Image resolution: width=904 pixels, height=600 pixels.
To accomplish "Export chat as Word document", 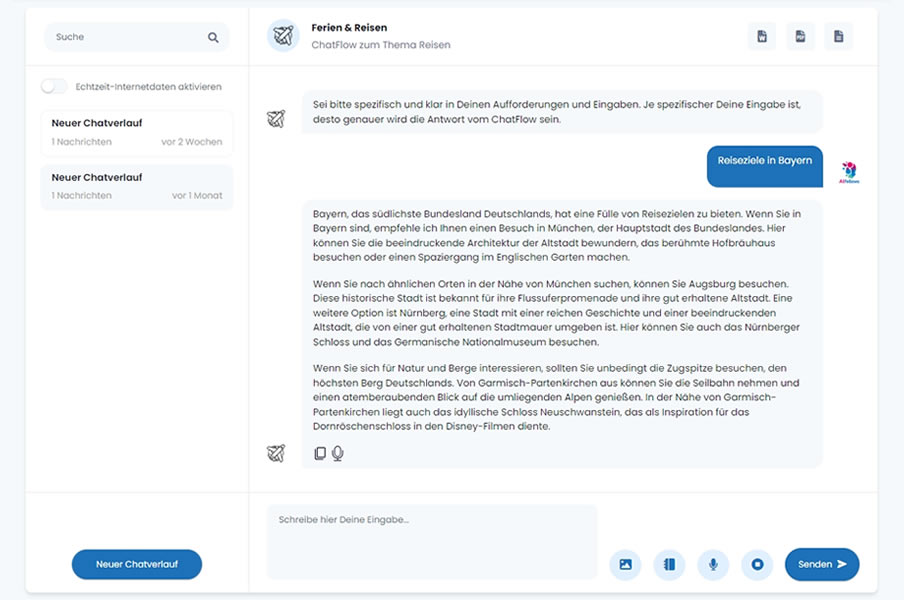I will [762, 37].
